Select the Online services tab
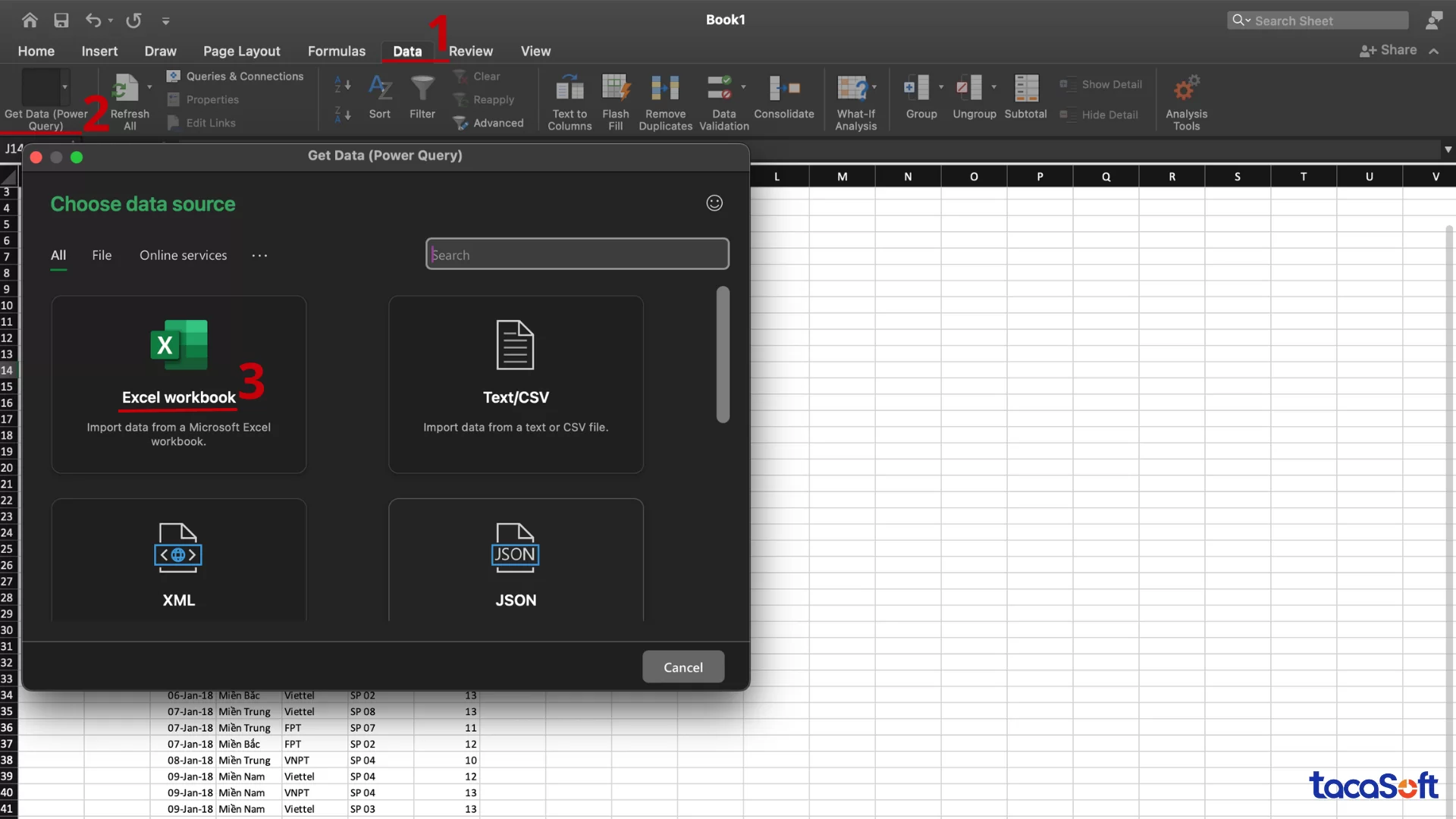The width and height of the screenshot is (1456, 819). pyautogui.click(x=183, y=256)
